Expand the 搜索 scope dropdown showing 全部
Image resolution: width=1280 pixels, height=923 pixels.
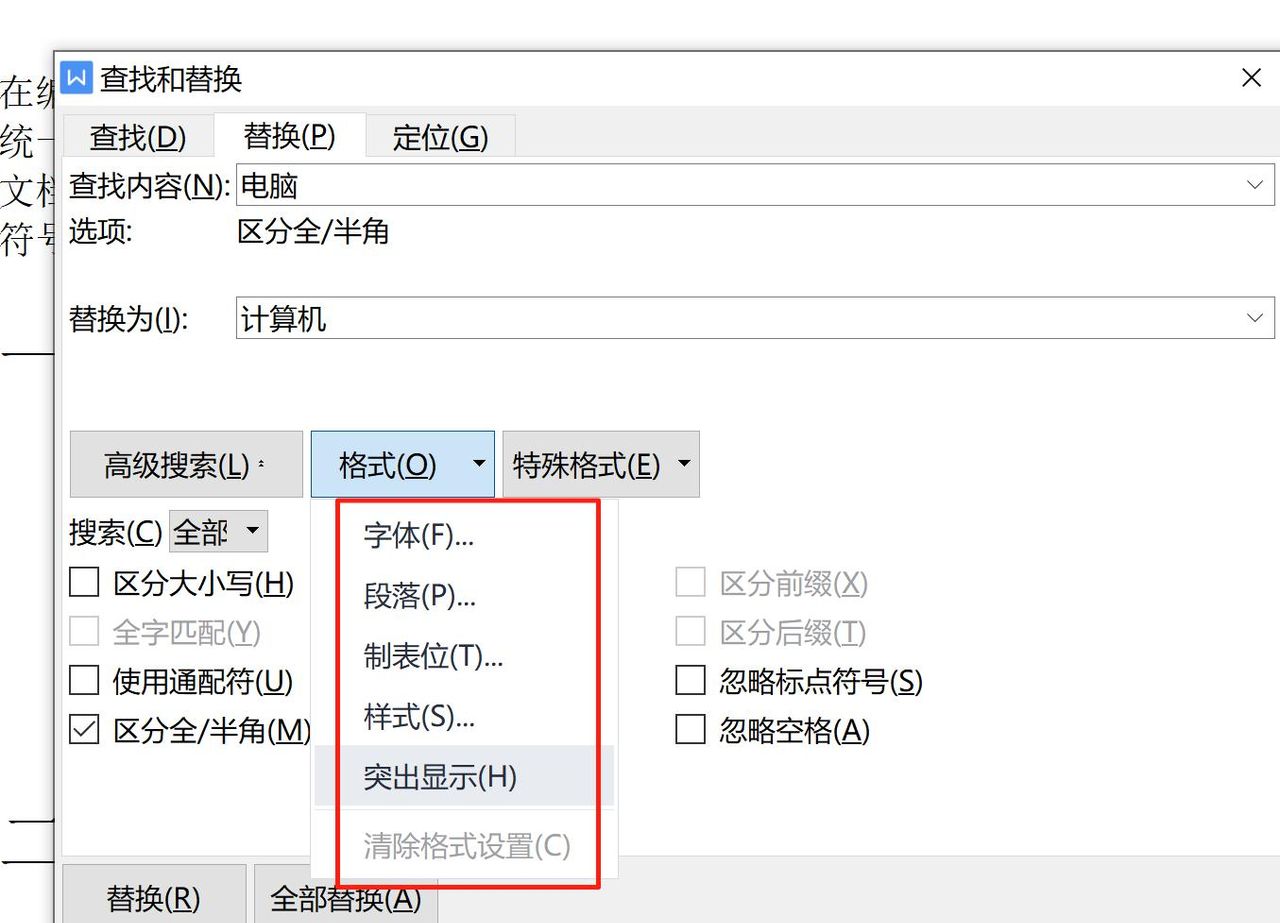coord(218,531)
